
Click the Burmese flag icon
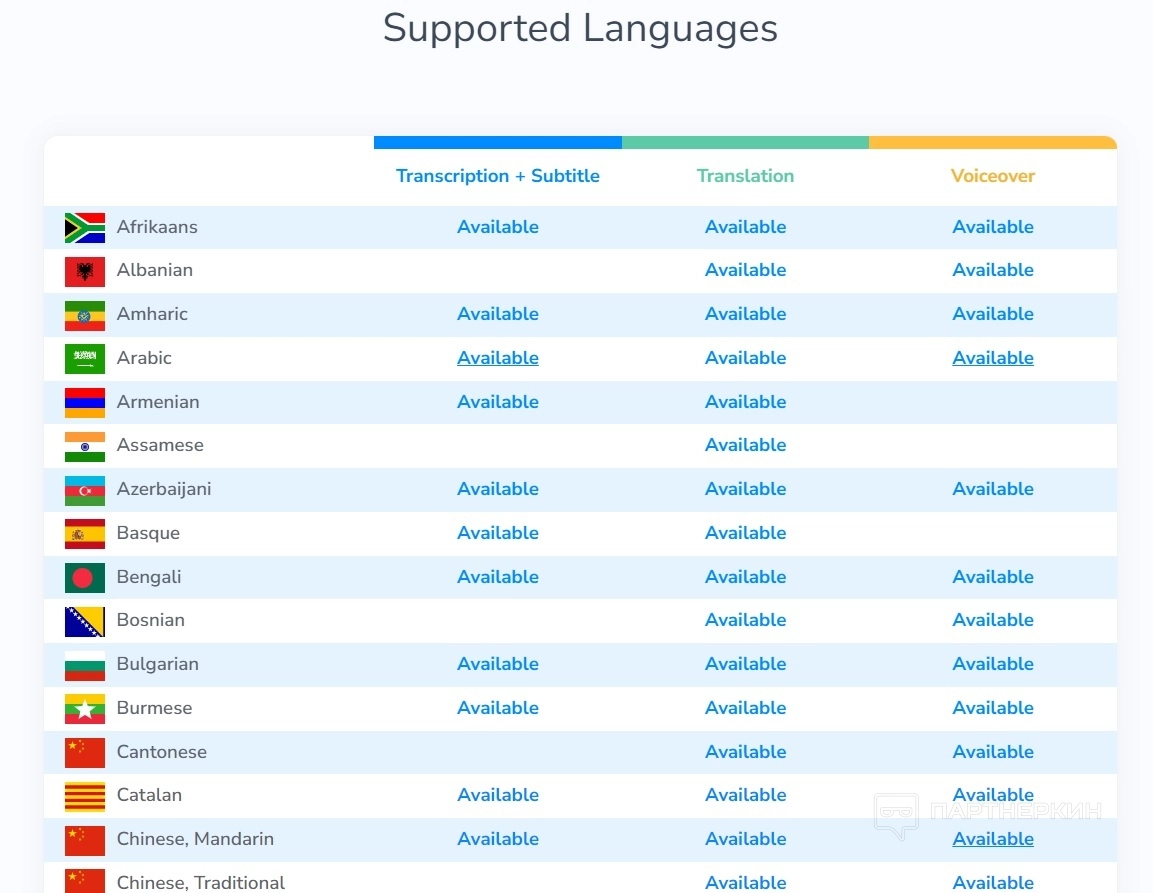click(85, 708)
